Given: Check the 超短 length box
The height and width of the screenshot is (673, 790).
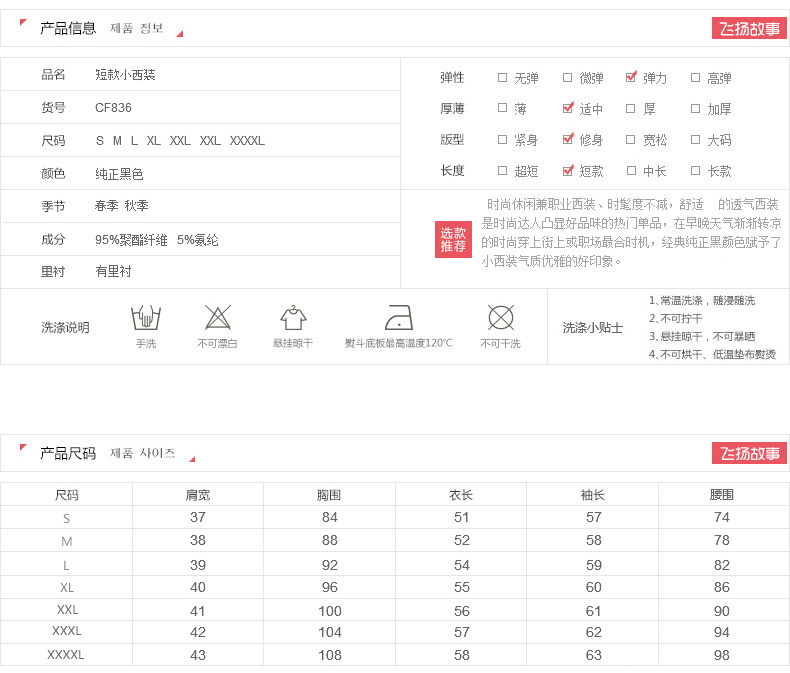Looking at the screenshot, I should coord(502,171).
